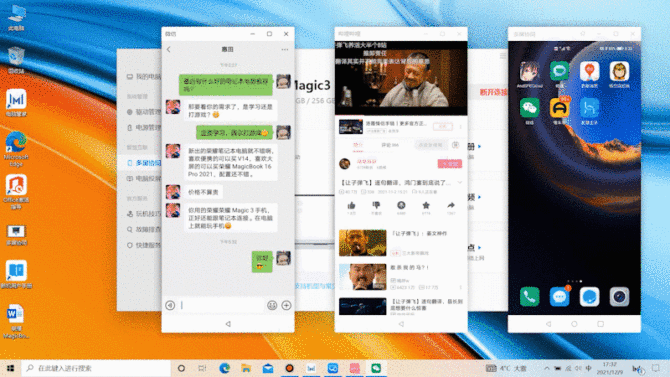The width and height of the screenshot is (670, 377).
Task: Tap phone navigation recents square
Action: (x=600, y=324)
